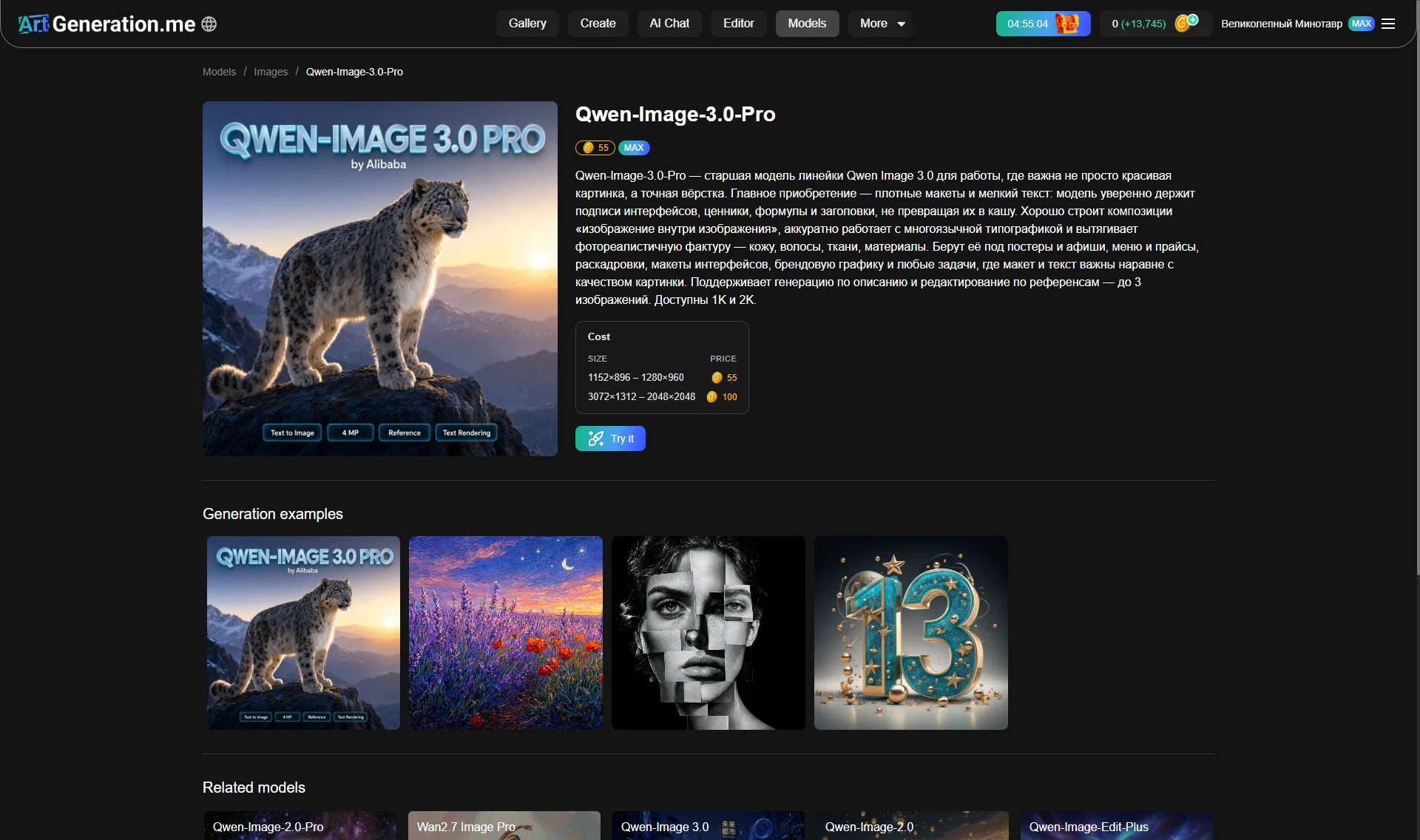Click the coin icon beside price 100
The image size is (1420, 840).
[x=711, y=397]
